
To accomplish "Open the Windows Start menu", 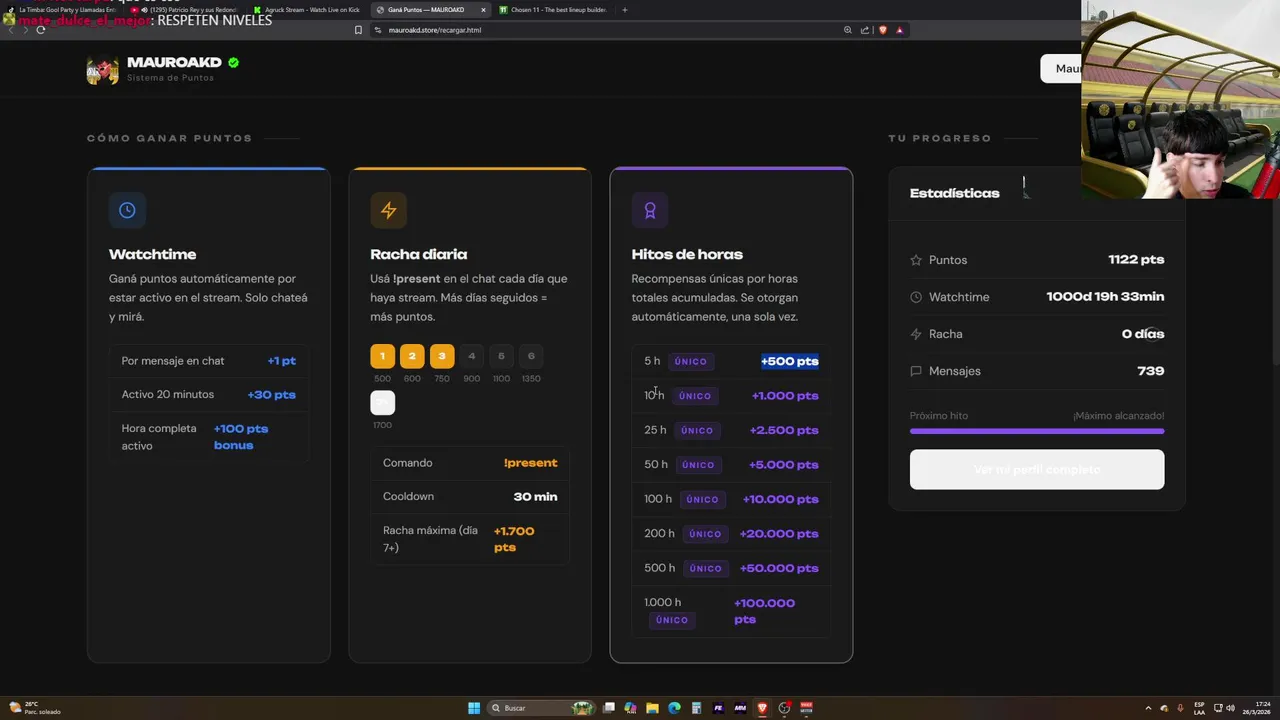I will 474,708.
